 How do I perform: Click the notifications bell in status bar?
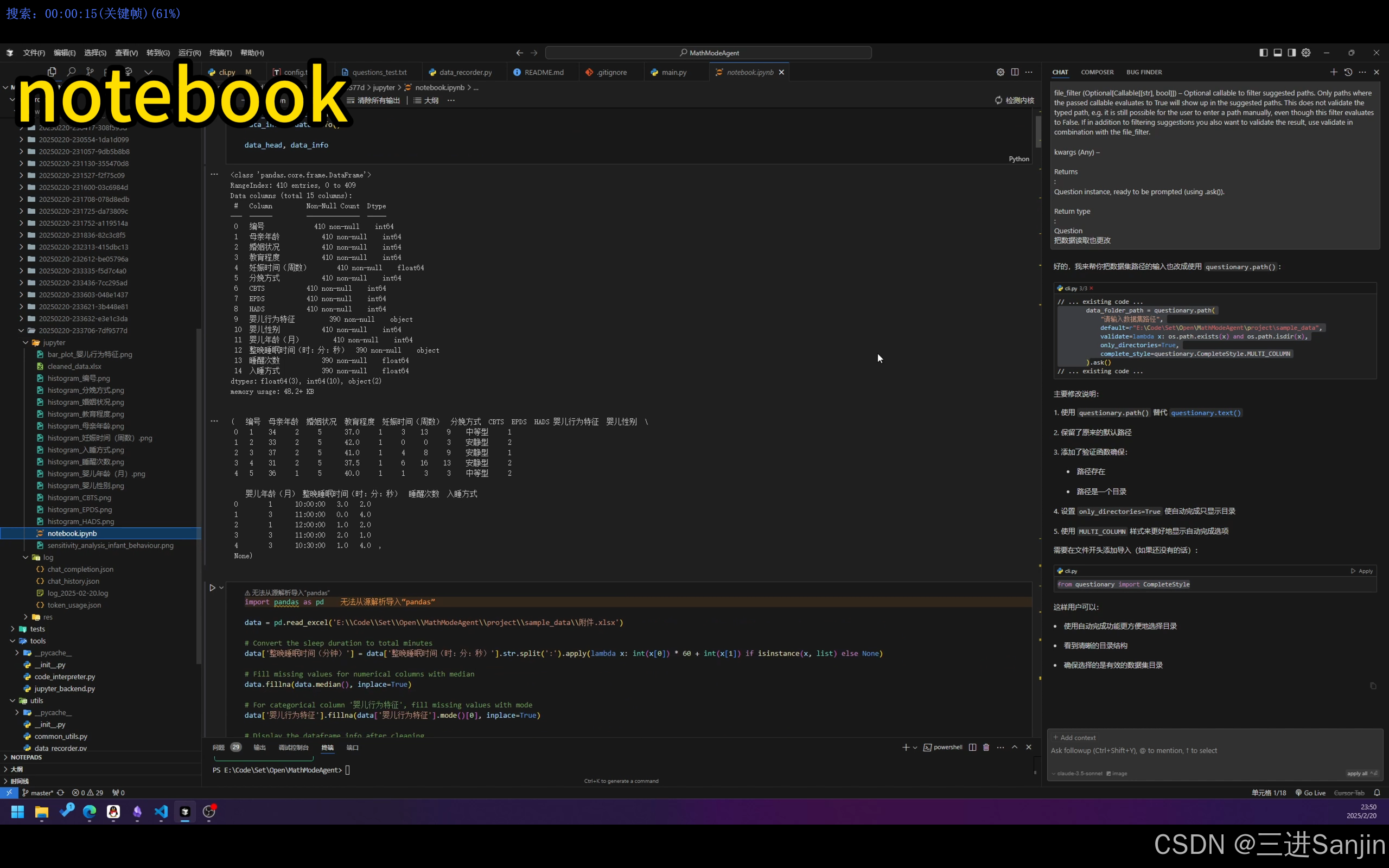pyautogui.click(x=1377, y=793)
